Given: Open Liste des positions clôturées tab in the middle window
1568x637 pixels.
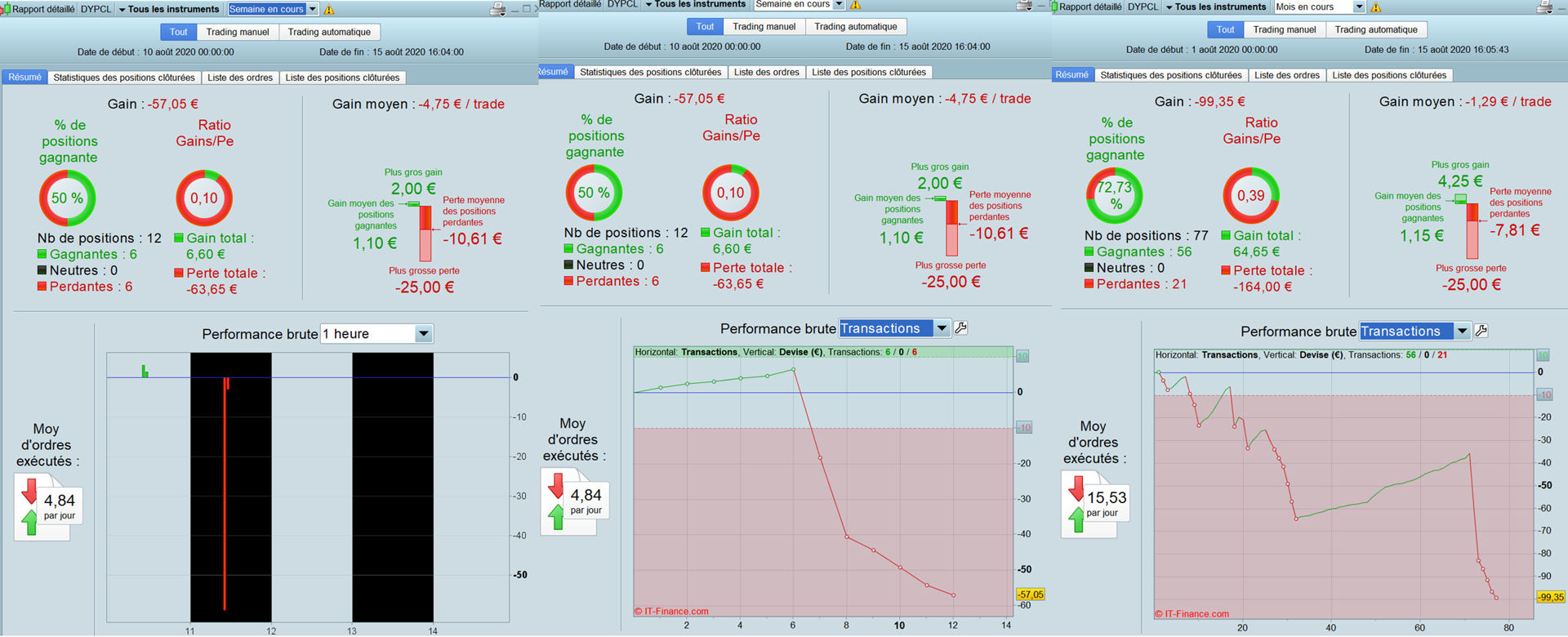Looking at the screenshot, I should click(869, 72).
